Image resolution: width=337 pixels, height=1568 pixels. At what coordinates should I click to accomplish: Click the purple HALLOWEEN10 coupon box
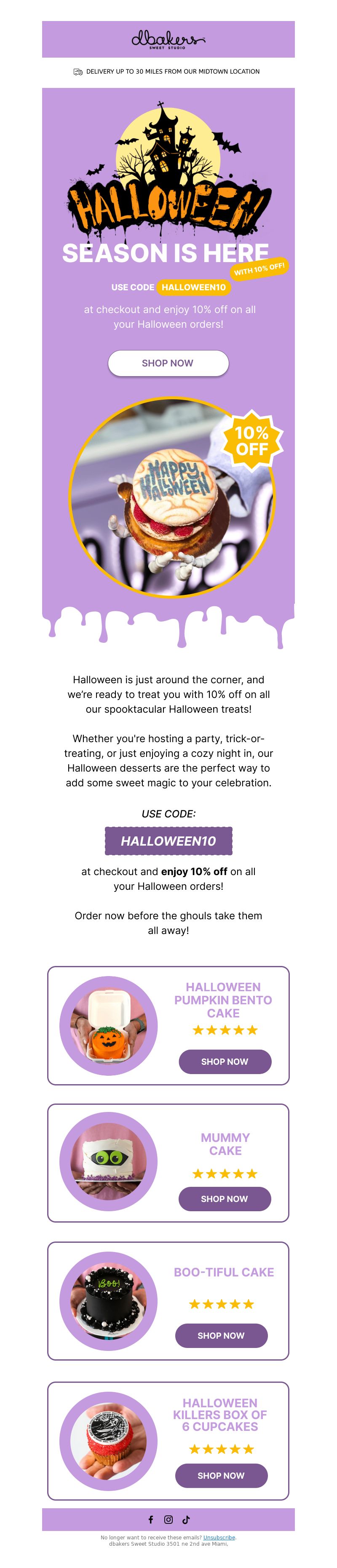pos(168,841)
